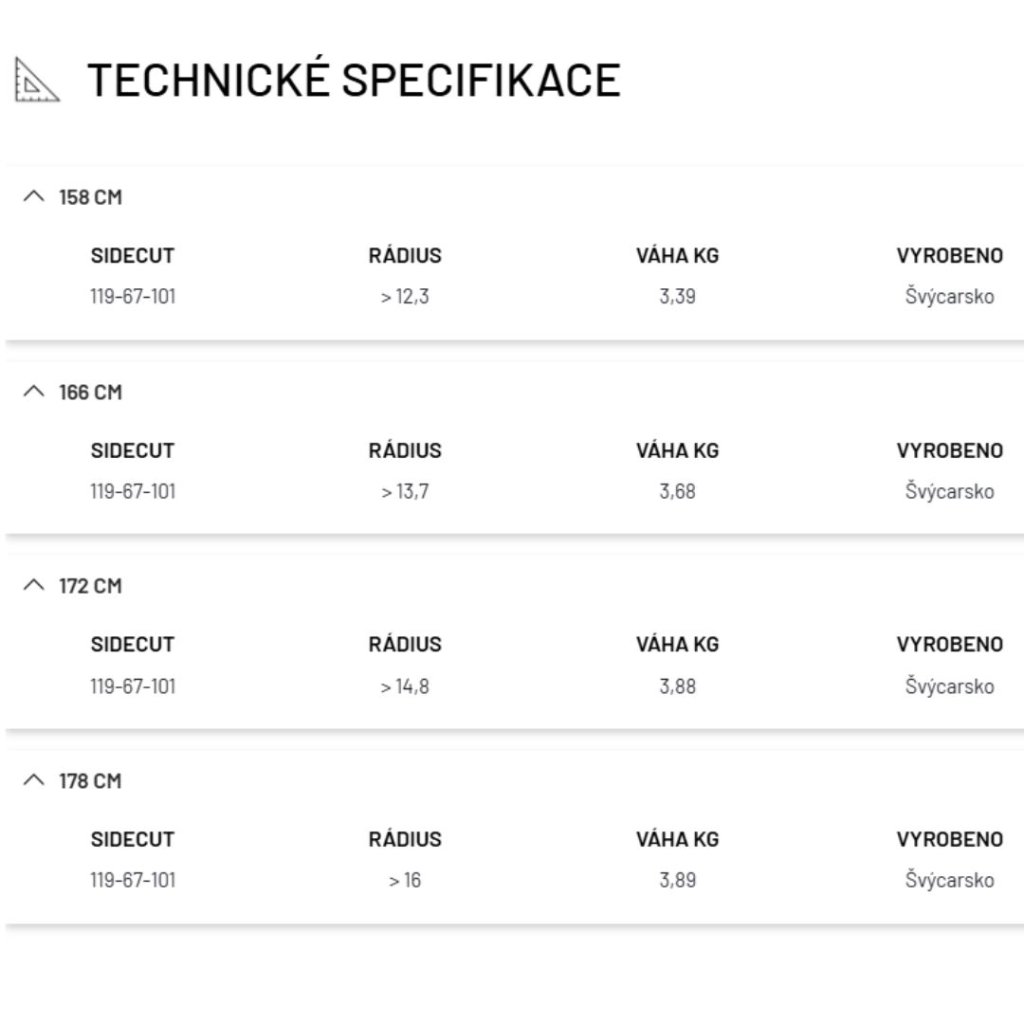Click the 158 CM section title
1024x1024 pixels.
click(90, 197)
